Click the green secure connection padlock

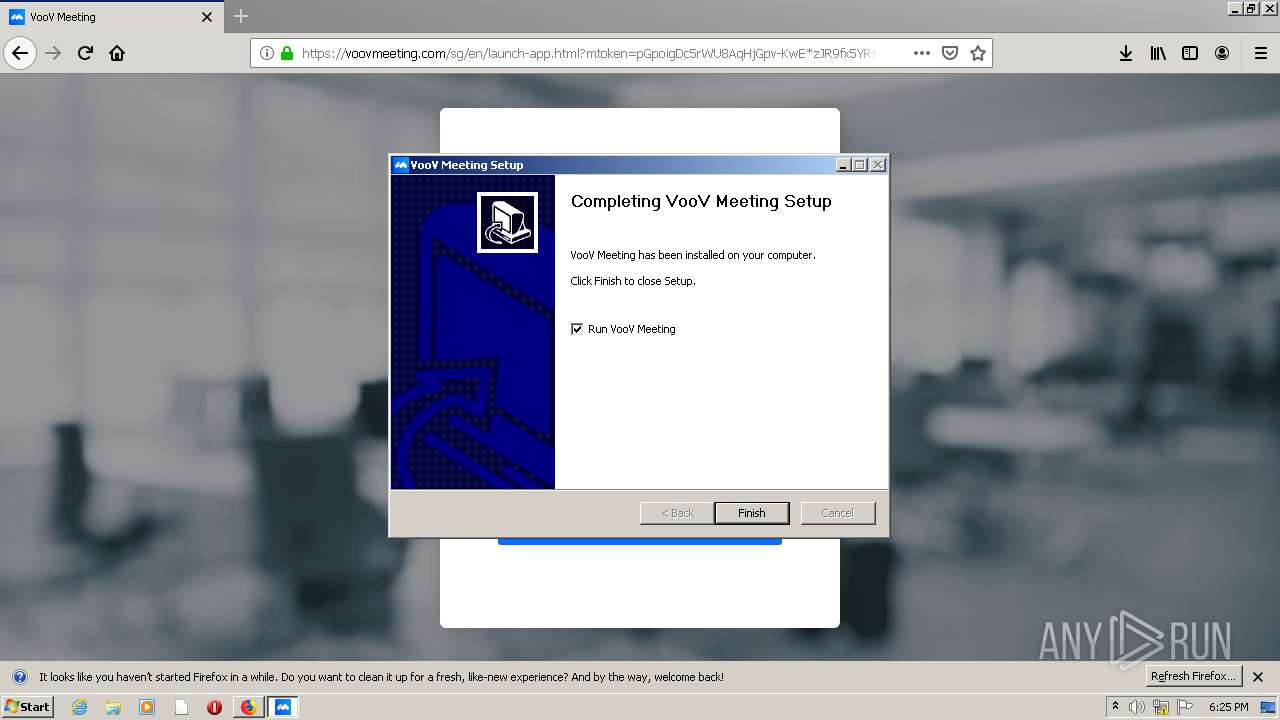point(287,53)
